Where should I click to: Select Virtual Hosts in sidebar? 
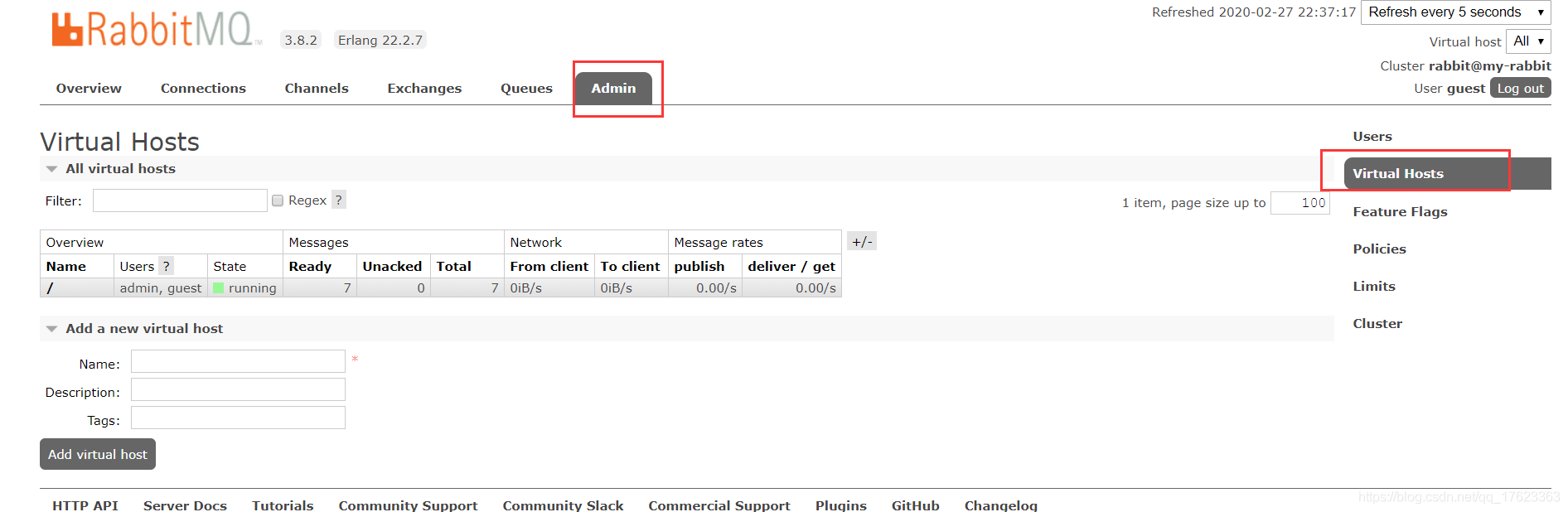(x=1447, y=173)
